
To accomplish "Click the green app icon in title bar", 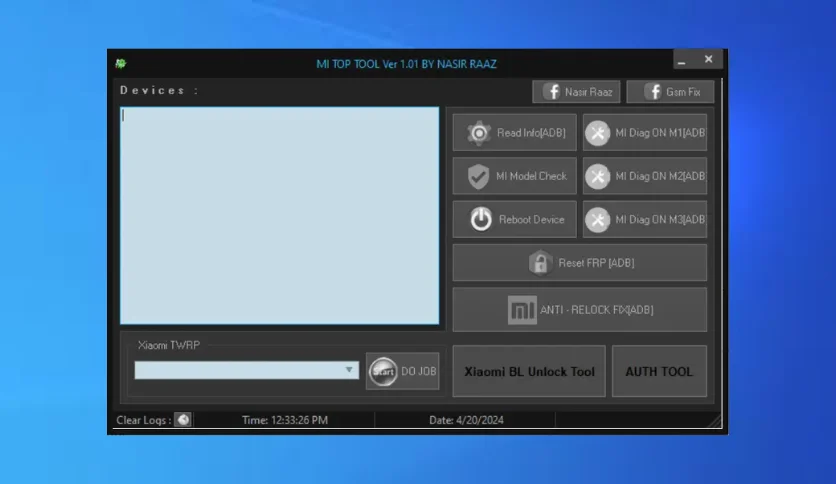I will (x=120, y=63).
